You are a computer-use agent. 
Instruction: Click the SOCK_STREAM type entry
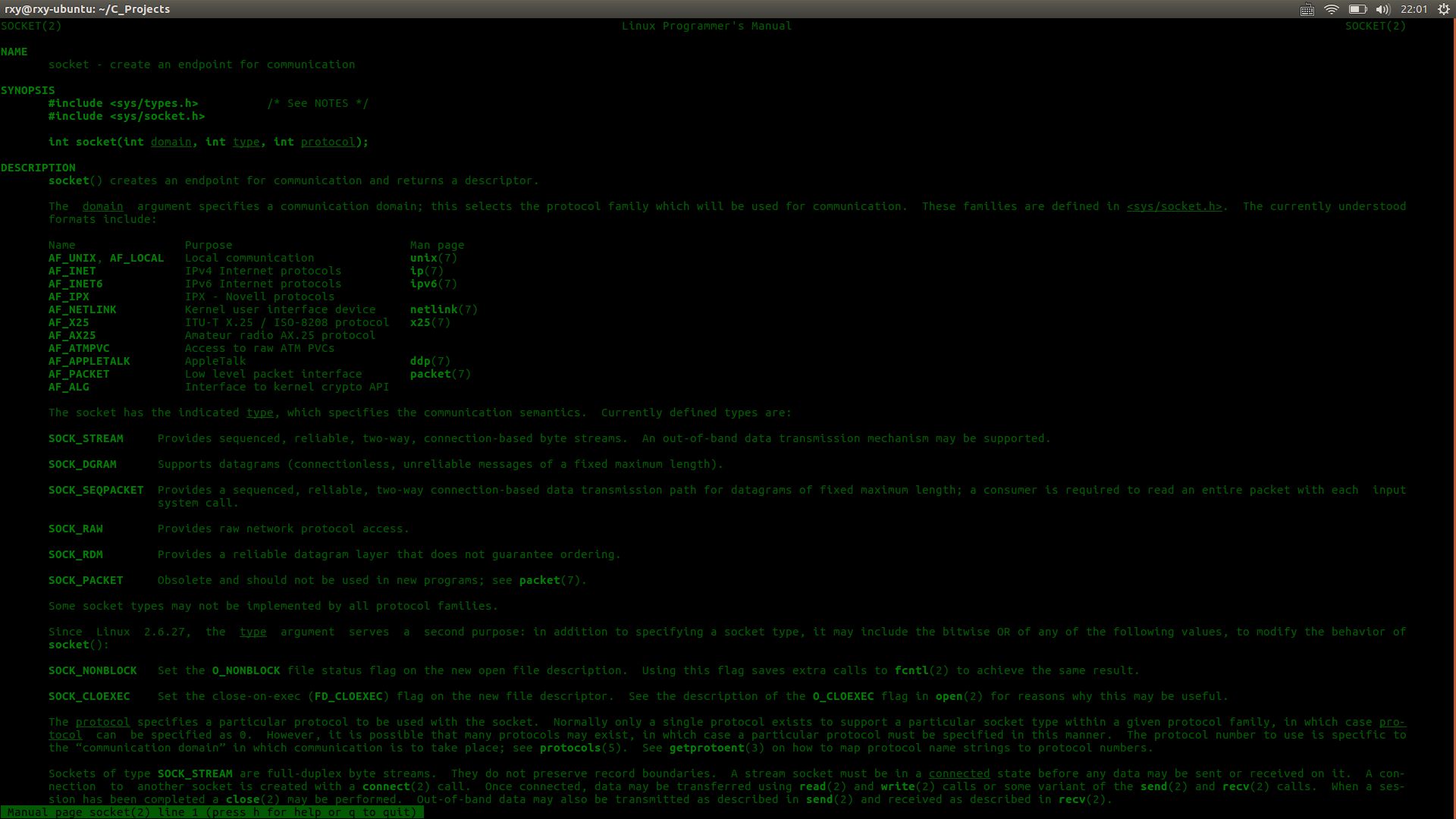[86, 438]
